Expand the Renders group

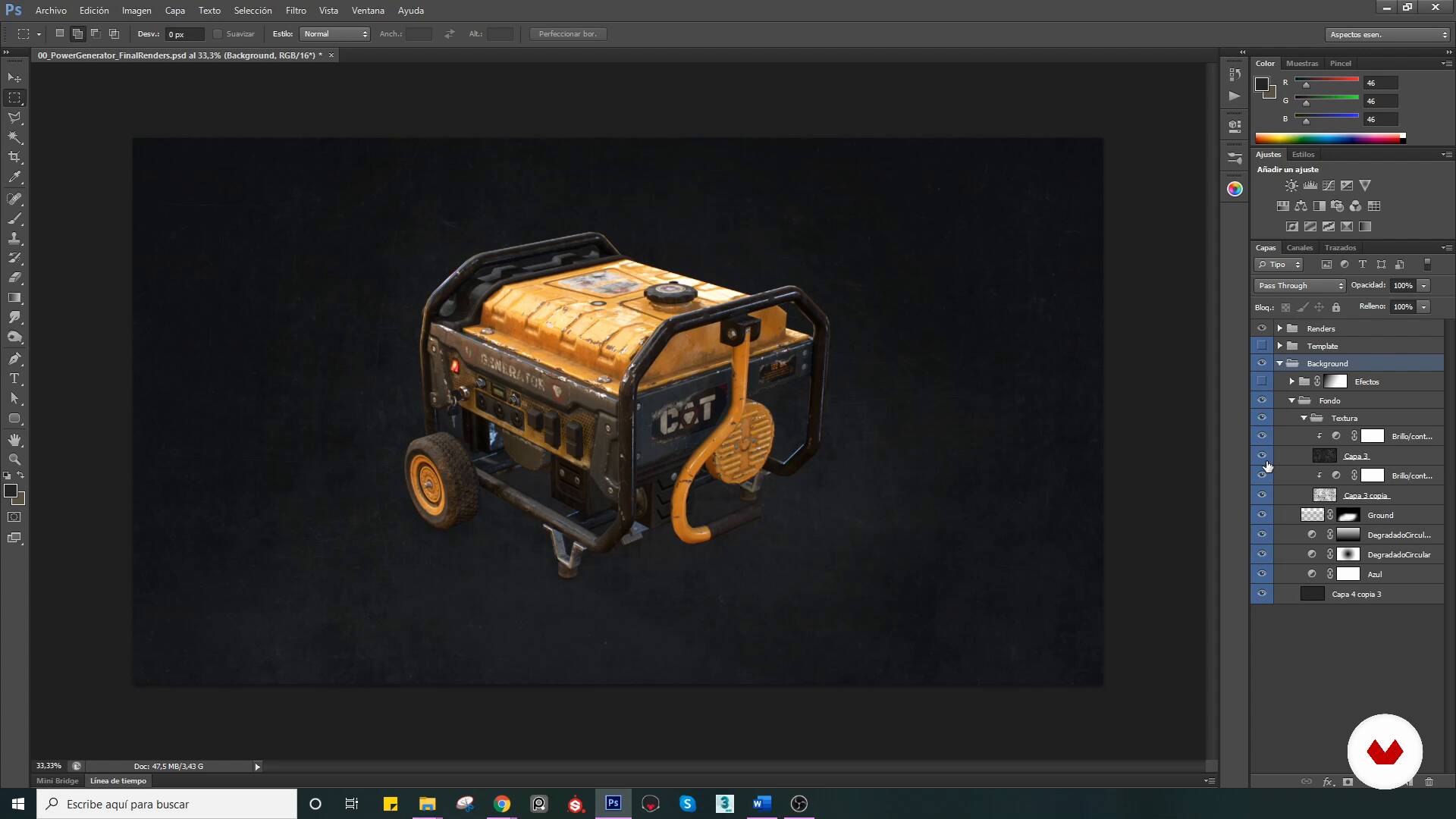1280,328
